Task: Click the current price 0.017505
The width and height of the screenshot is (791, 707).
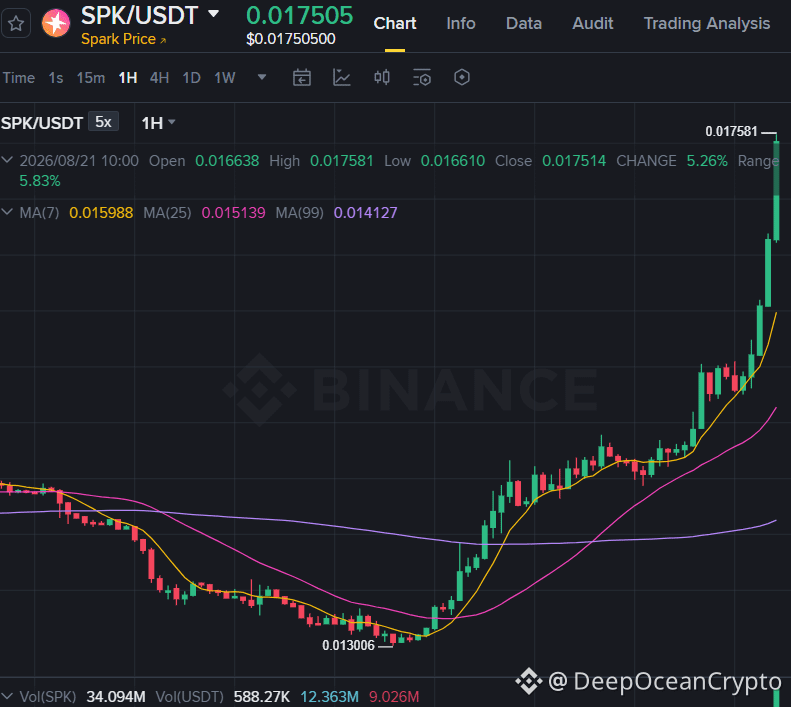Action: [x=299, y=16]
